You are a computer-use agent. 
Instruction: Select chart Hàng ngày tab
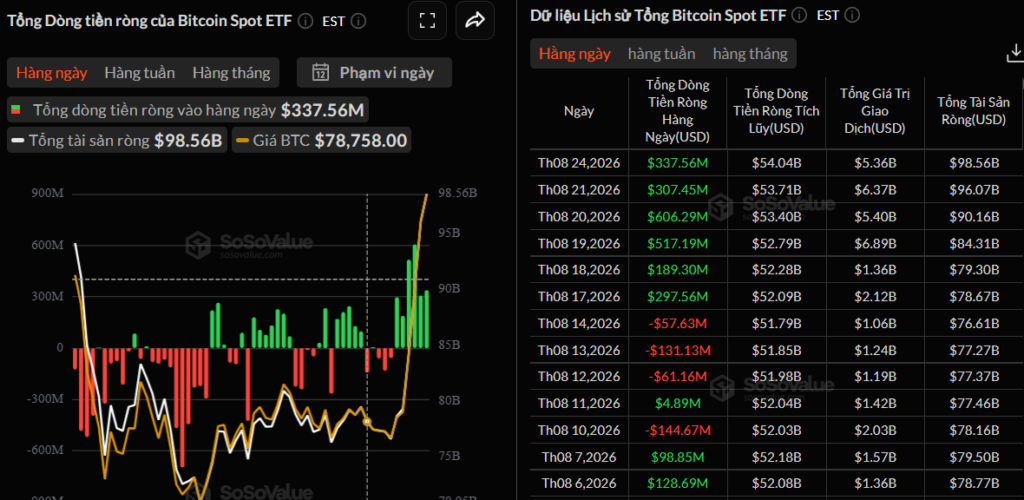[x=52, y=72]
